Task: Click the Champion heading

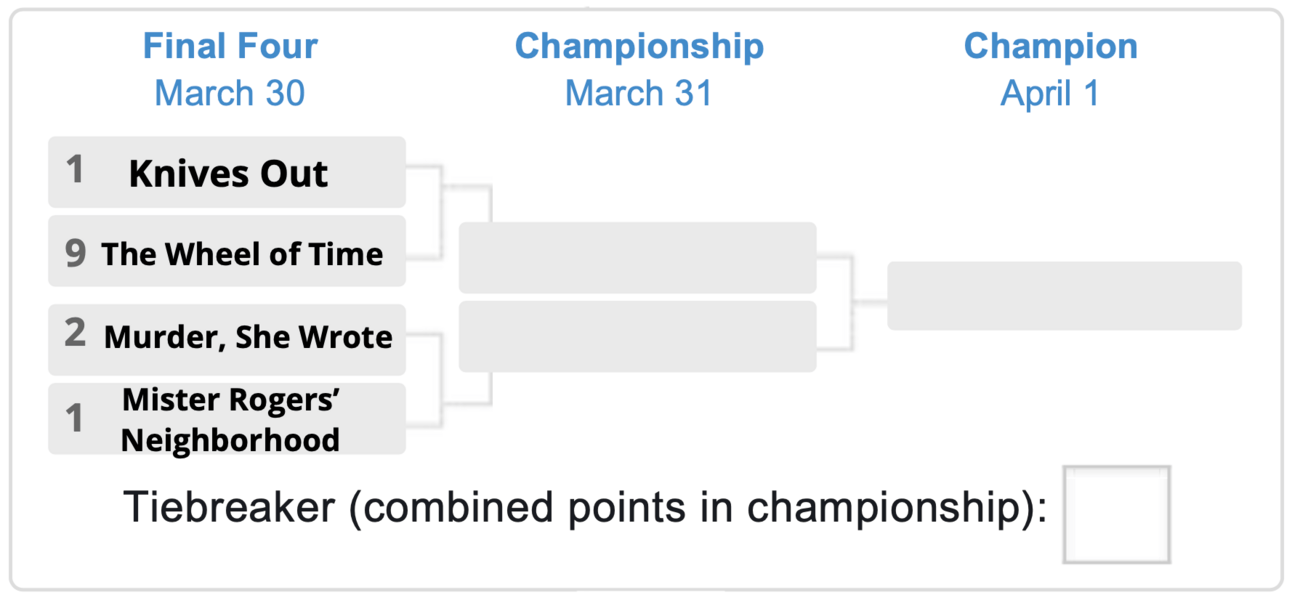Action: (x=1050, y=46)
